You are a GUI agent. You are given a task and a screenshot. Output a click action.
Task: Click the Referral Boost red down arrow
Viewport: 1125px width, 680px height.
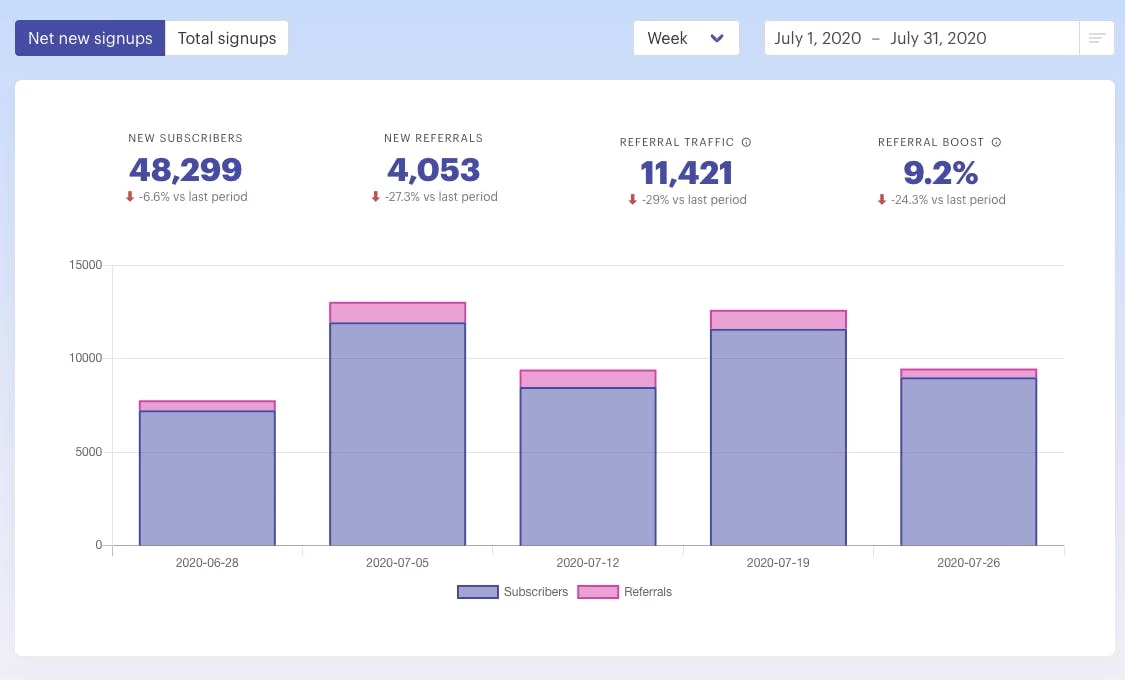[882, 200]
